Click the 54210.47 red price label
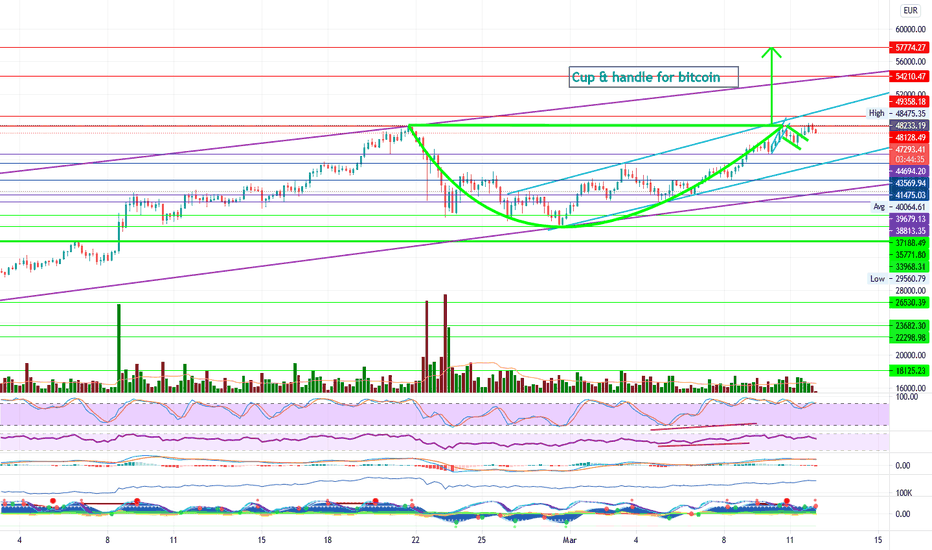The height and width of the screenshot is (550, 932). coord(909,76)
